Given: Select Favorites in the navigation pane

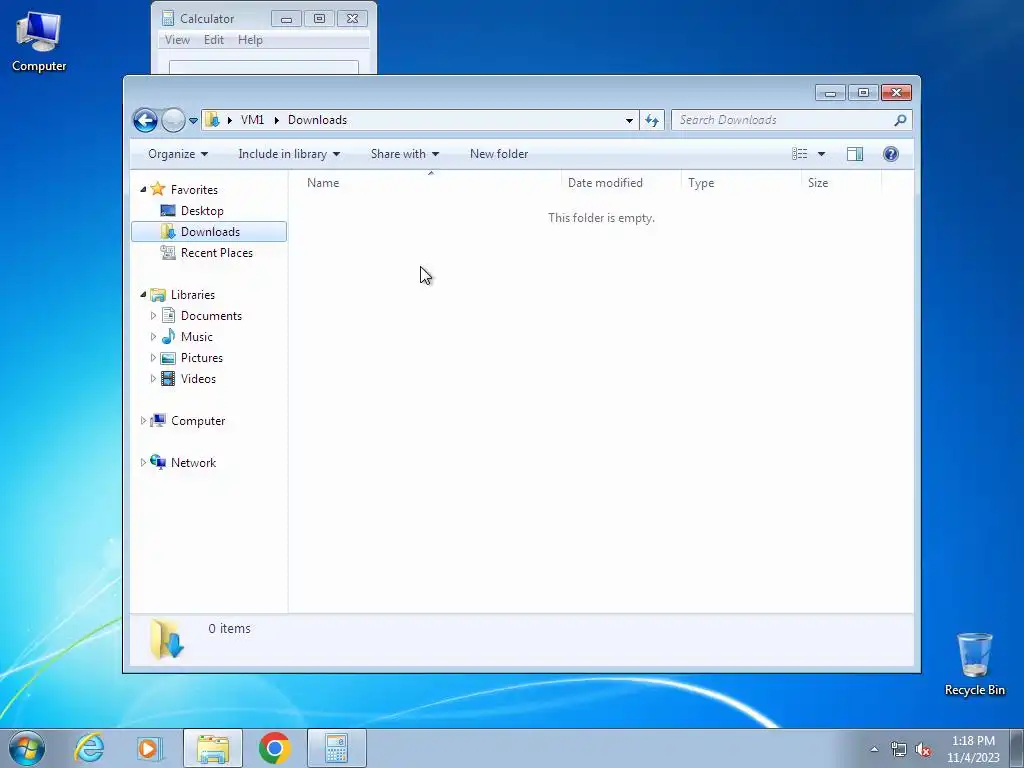Looking at the screenshot, I should 194,189.
